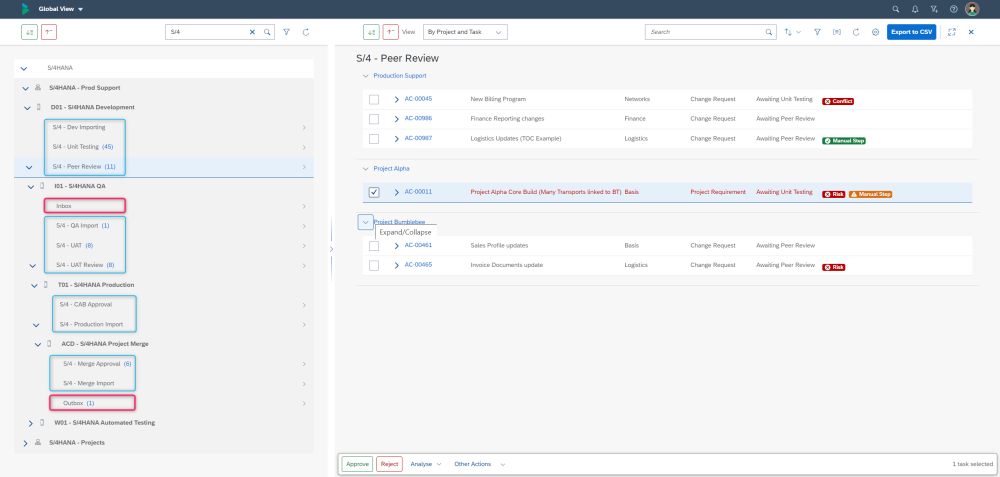Click the filter icon in left panel
Viewport: 1000px width, 477px height.
287,32
